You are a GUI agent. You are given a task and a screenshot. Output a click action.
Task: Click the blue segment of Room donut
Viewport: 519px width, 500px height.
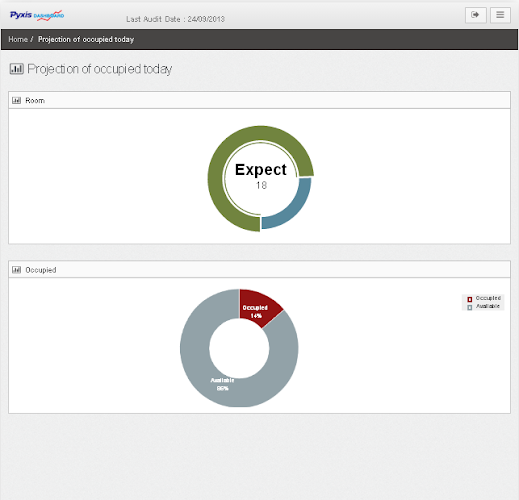click(293, 208)
